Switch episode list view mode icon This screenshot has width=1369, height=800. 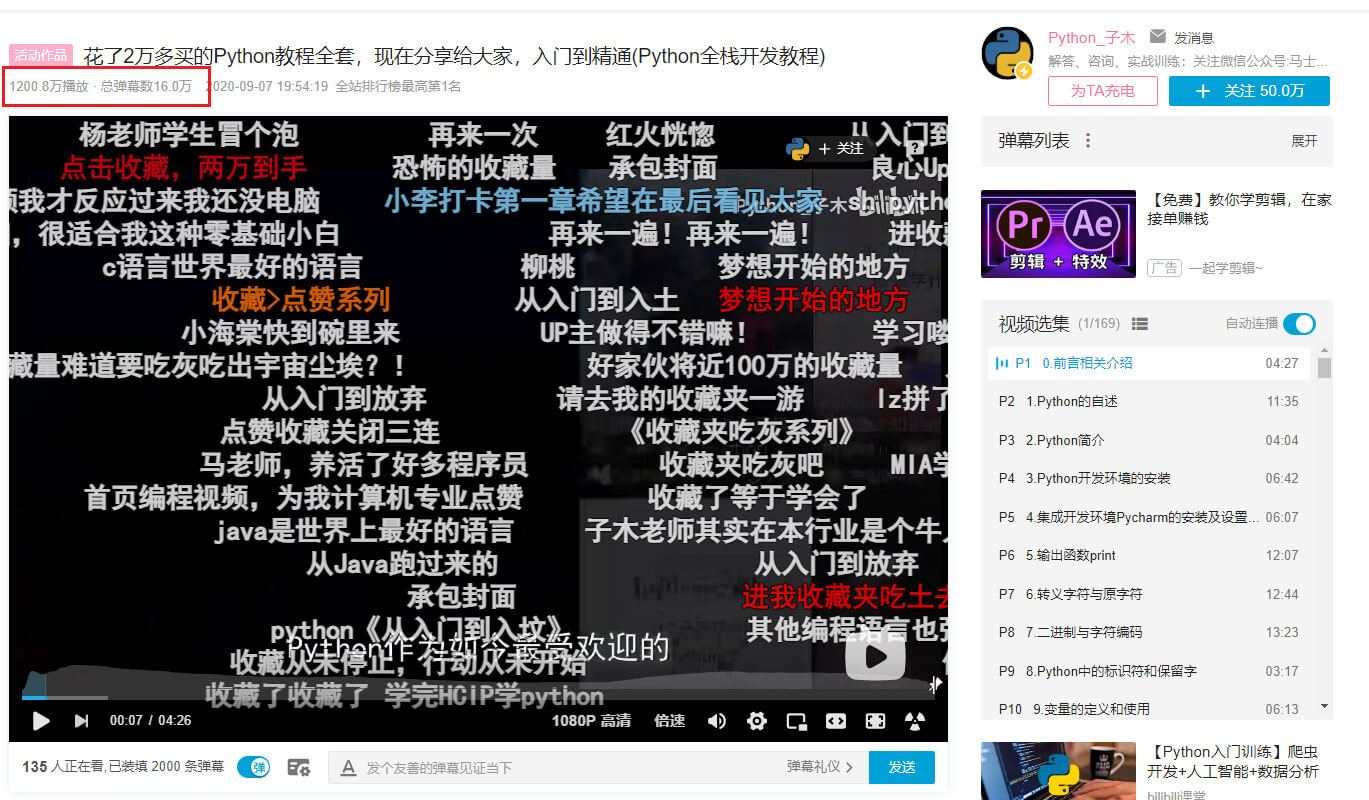point(1140,324)
